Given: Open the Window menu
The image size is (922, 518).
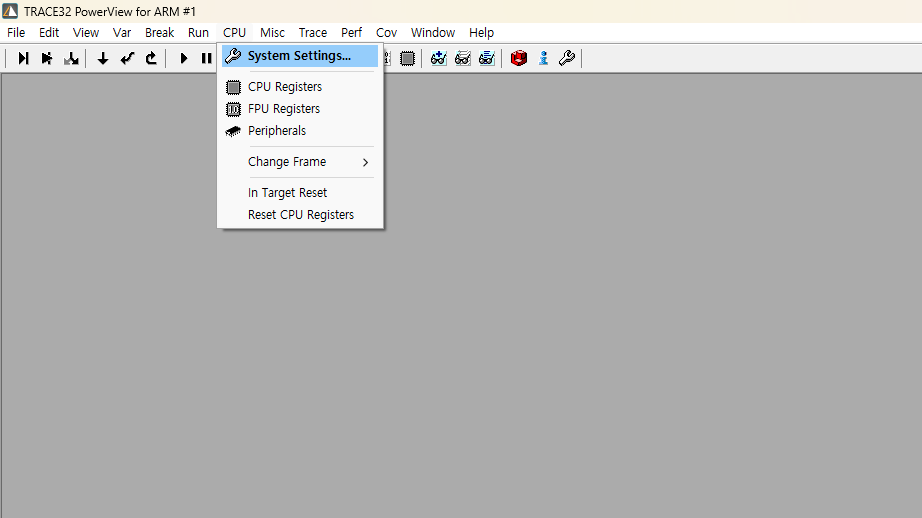Looking at the screenshot, I should 432,33.
